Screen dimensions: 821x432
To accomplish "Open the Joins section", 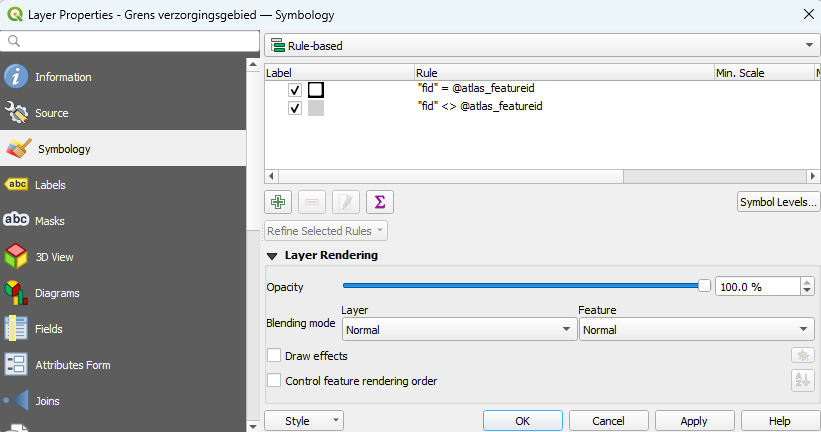I will 47,401.
